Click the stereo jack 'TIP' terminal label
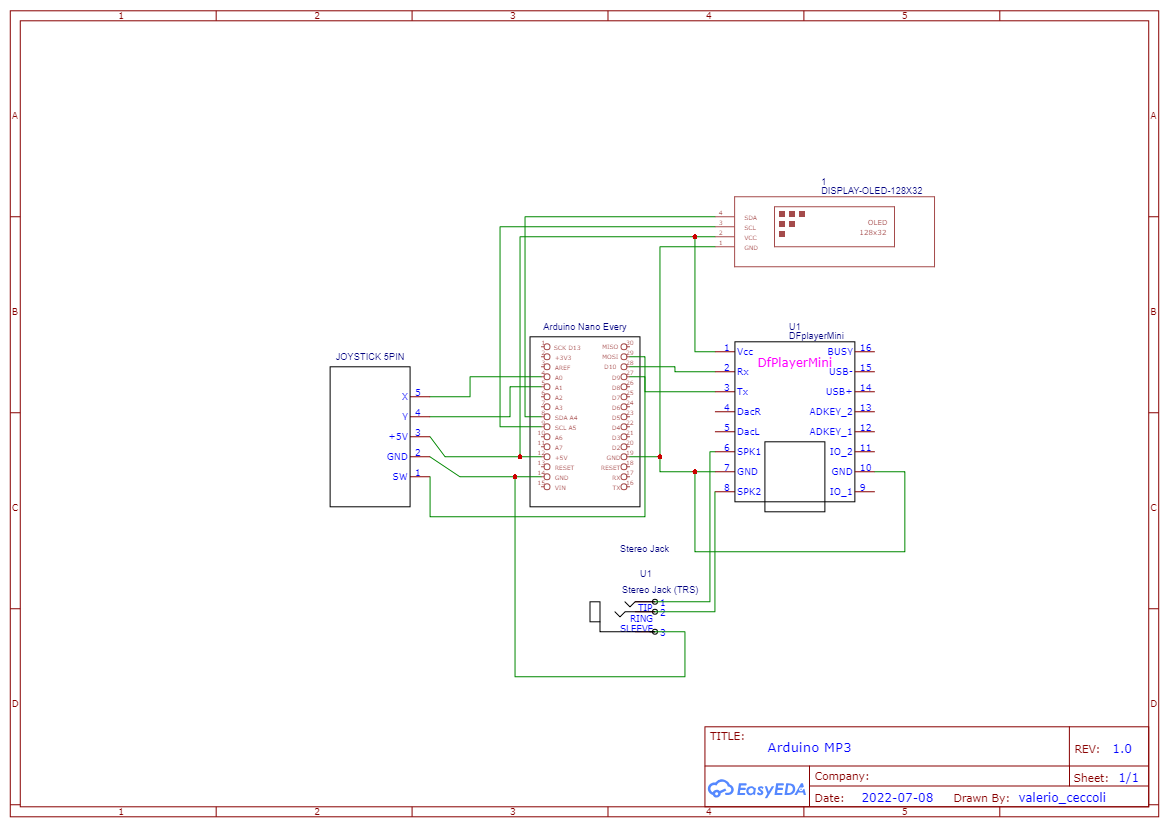1169x827 pixels. [x=646, y=608]
